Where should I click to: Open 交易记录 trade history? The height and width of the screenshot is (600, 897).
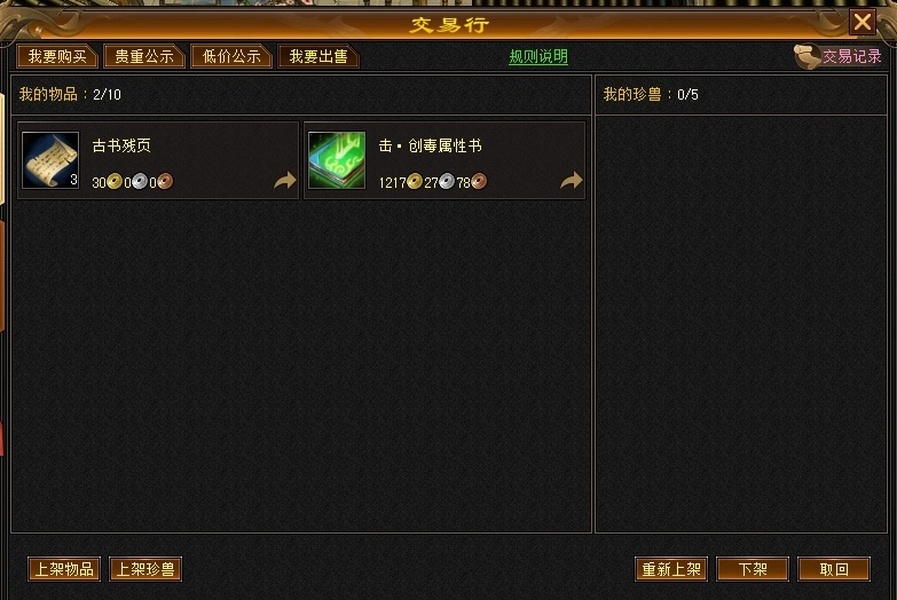852,56
